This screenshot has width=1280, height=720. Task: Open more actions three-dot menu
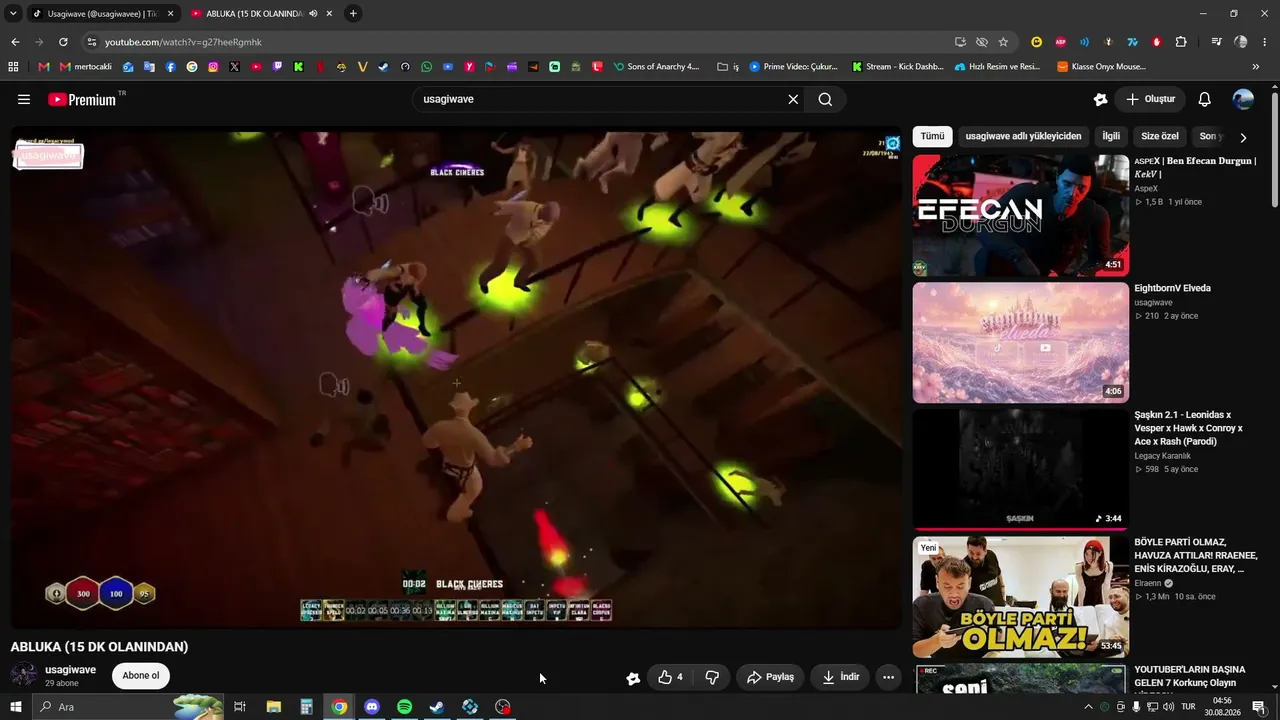point(888,677)
